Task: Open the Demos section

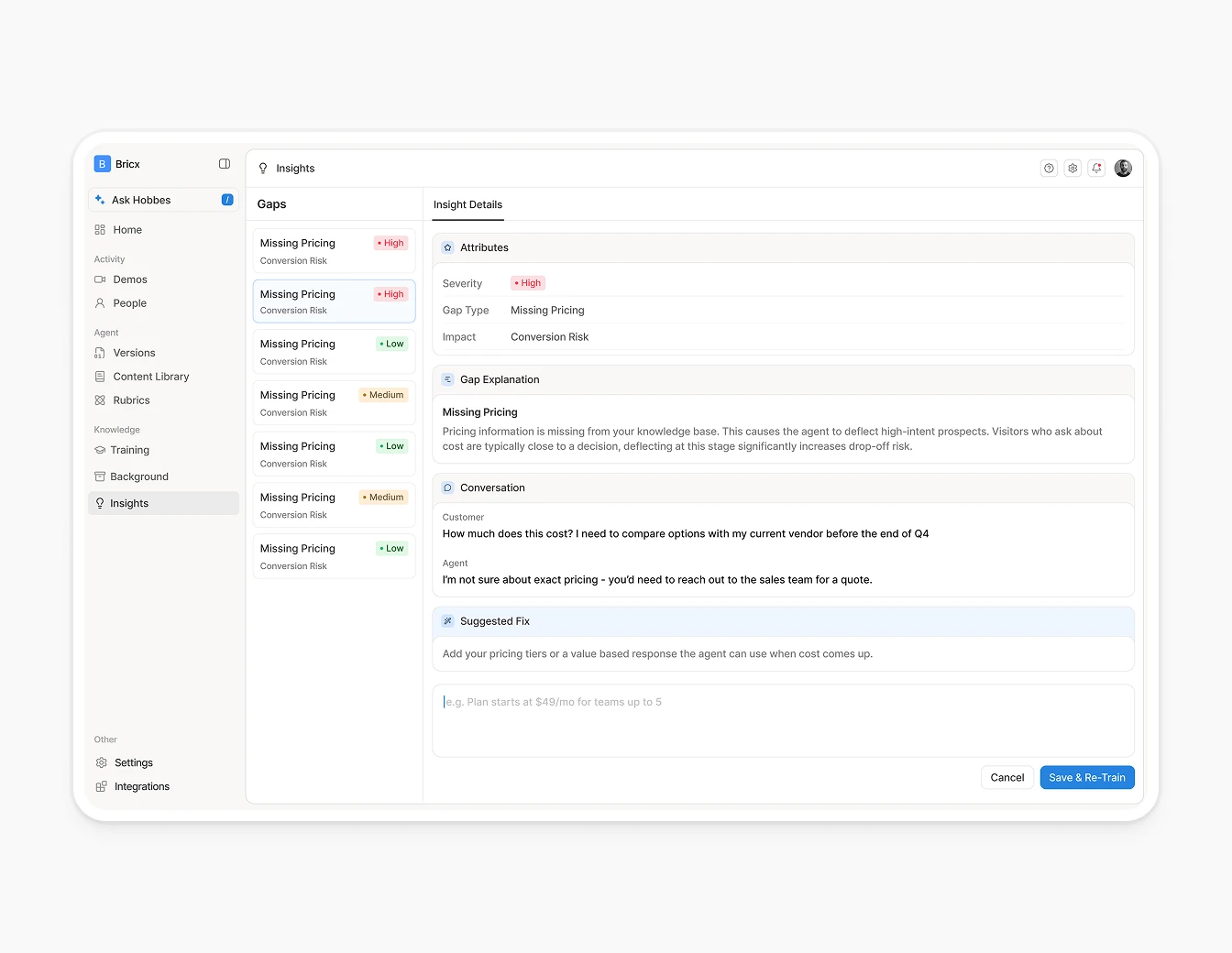Action: click(130, 279)
